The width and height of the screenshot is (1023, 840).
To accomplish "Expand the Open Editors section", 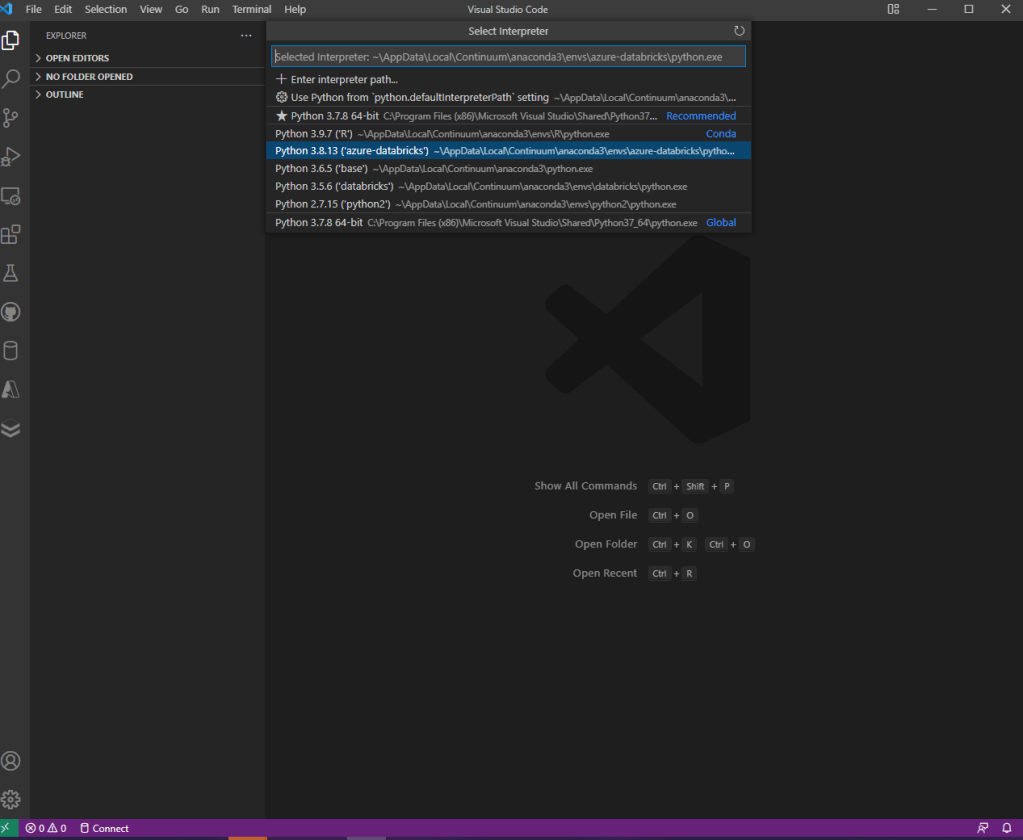I will tap(77, 58).
